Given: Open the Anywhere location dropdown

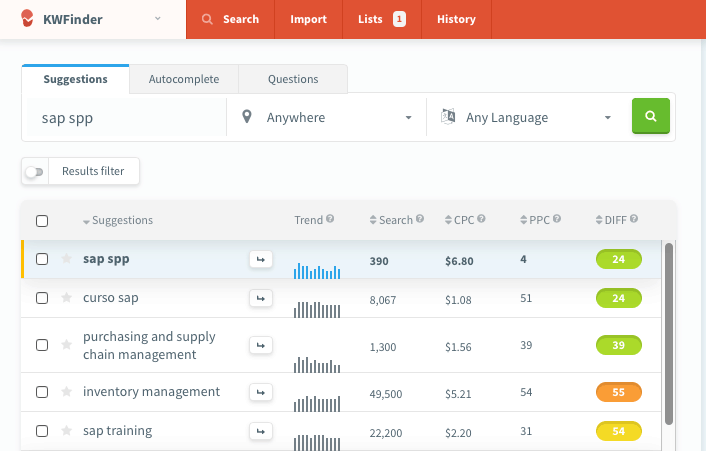Looking at the screenshot, I should (x=326, y=117).
